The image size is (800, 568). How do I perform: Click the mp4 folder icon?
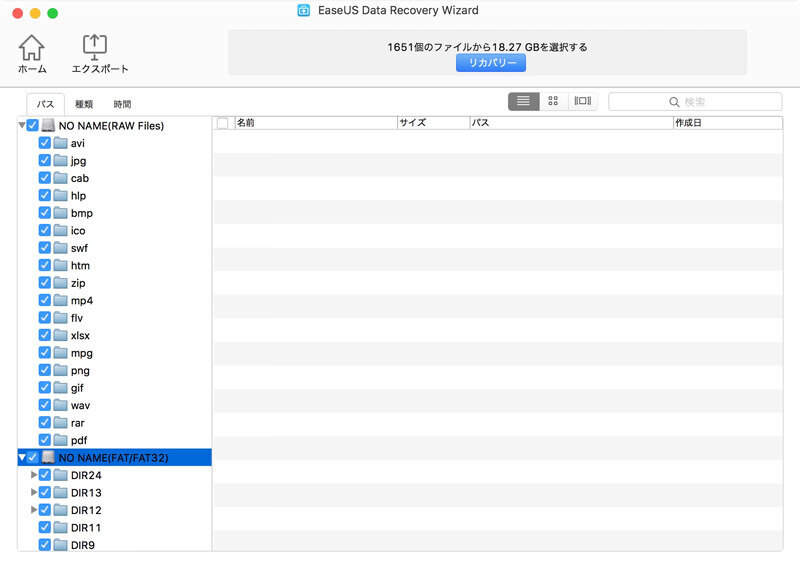pos(61,300)
